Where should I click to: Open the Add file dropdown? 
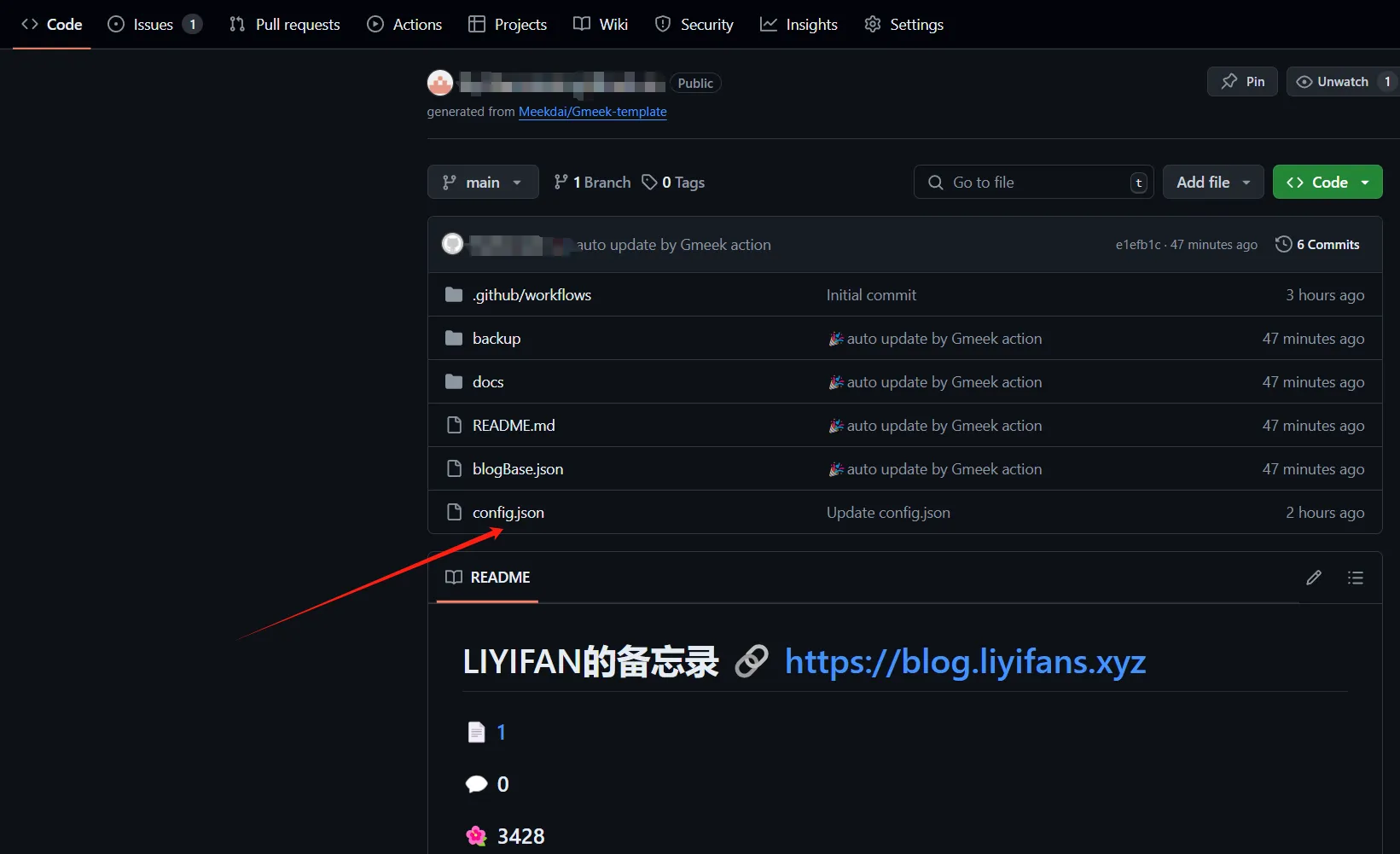[1212, 182]
